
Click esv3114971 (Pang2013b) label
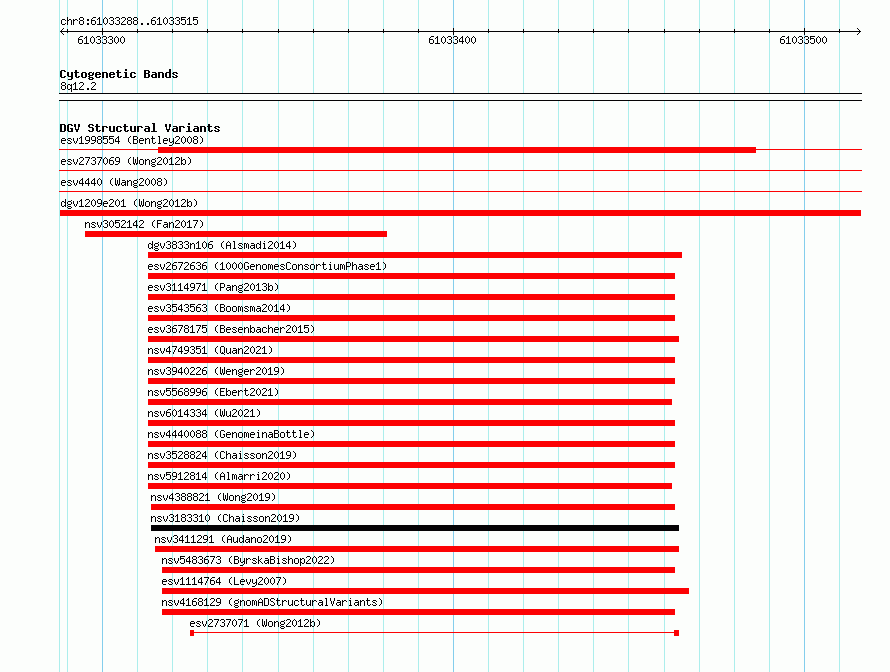(213, 287)
